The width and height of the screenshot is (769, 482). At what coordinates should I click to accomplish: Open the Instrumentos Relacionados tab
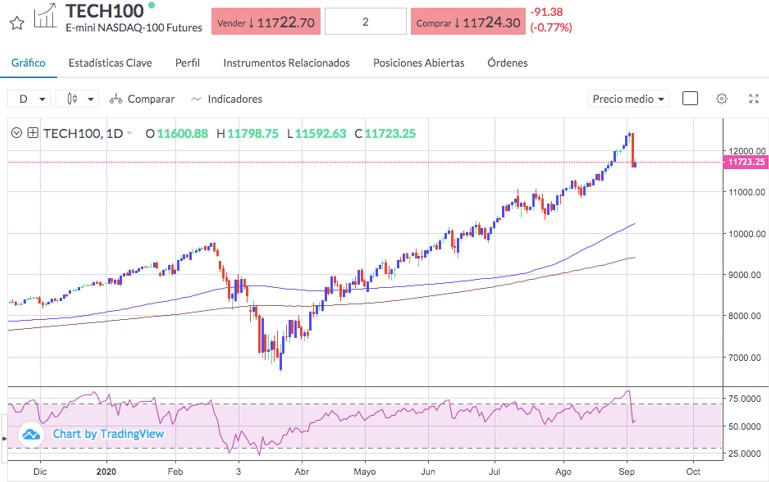286,63
